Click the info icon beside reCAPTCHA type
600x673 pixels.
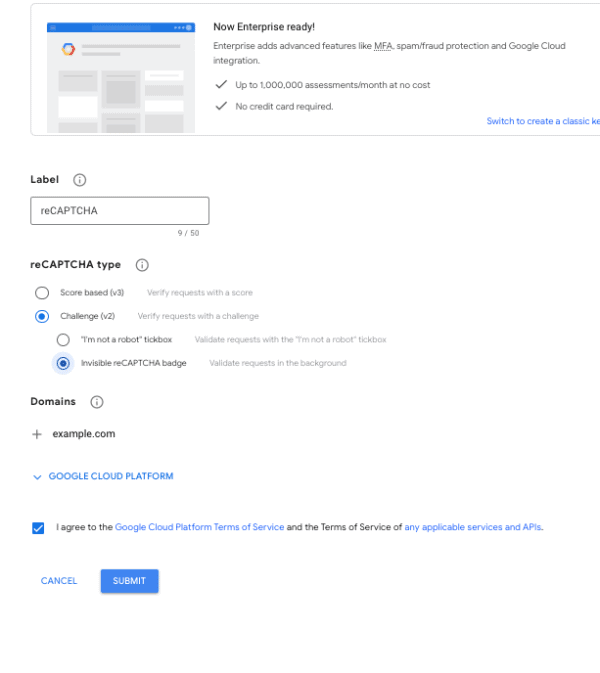coord(142,265)
